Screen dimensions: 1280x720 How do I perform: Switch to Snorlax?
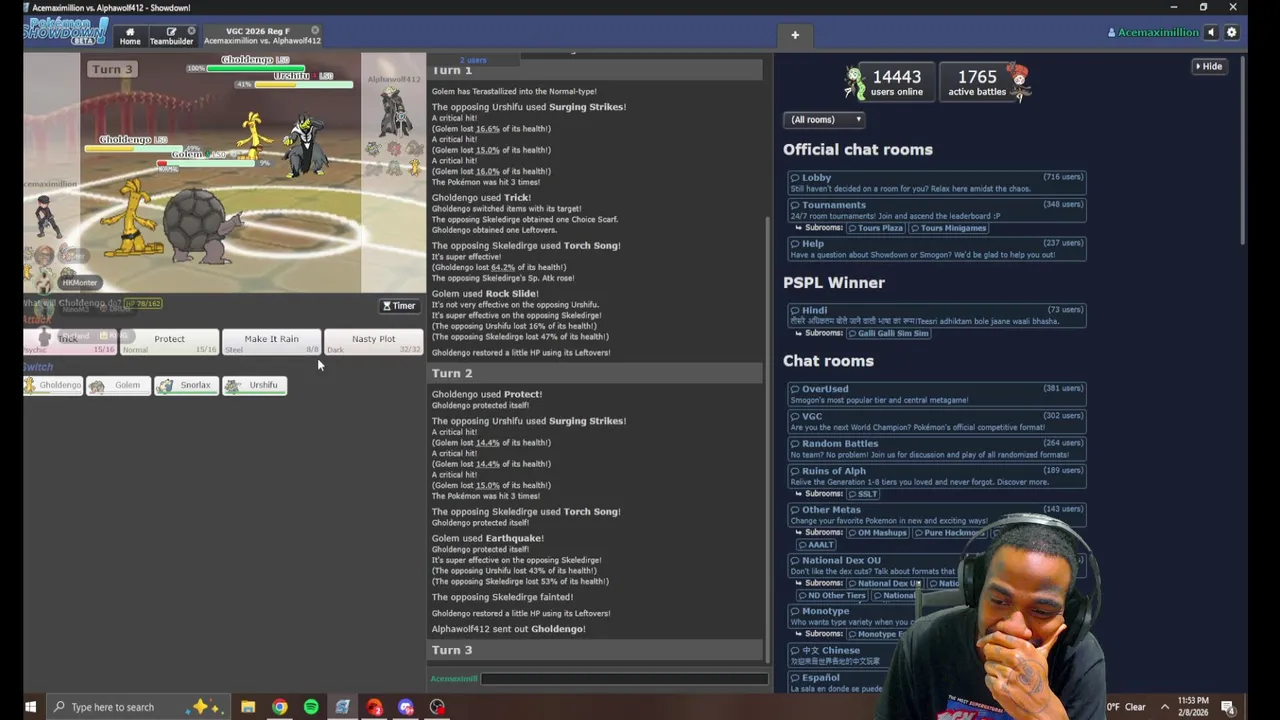pos(186,385)
